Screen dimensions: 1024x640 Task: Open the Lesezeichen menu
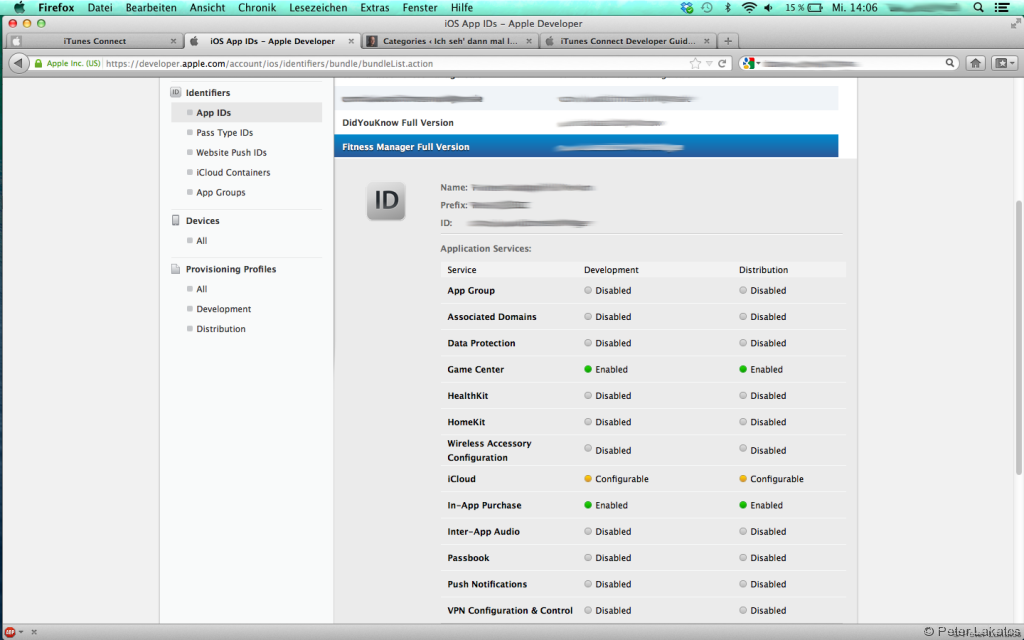pos(318,7)
